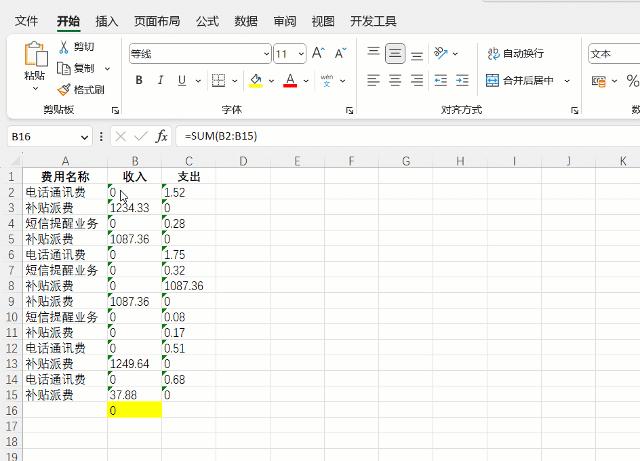Image resolution: width=640 pixels, height=461 pixels.
Task: Open the font name dropdown
Action: tap(266, 54)
